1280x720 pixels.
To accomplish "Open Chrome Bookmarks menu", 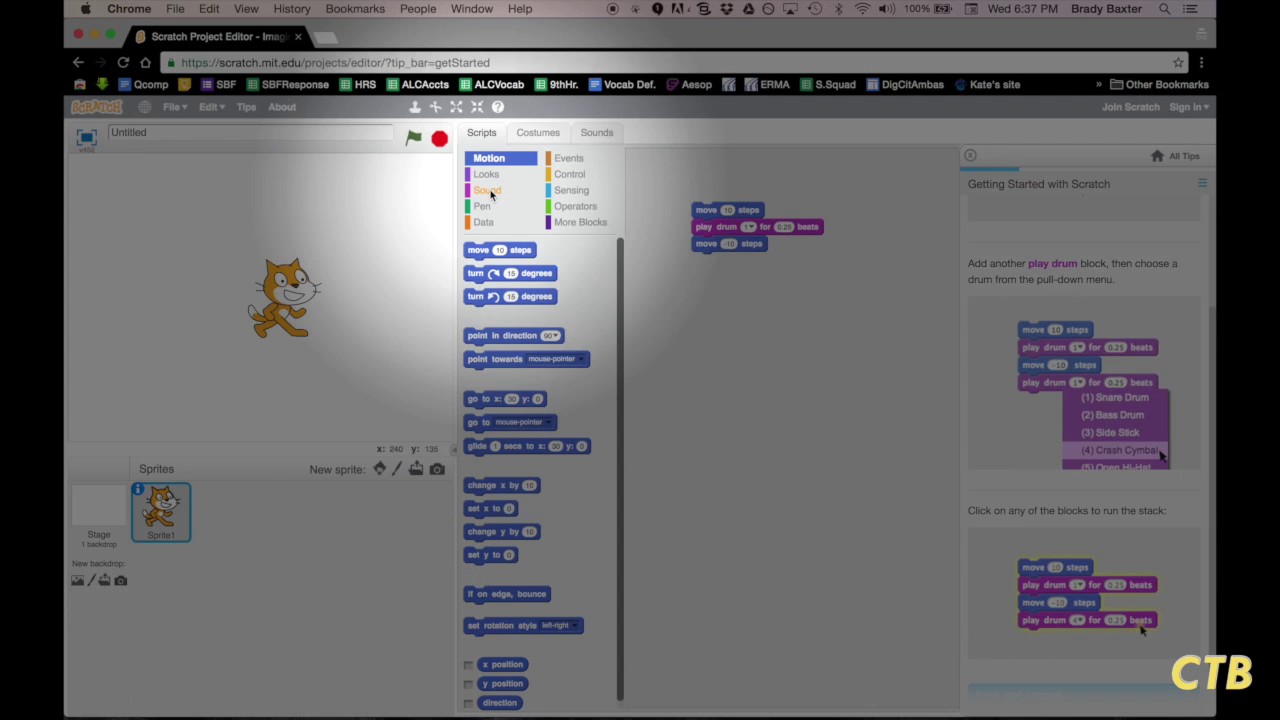I will coord(355,9).
